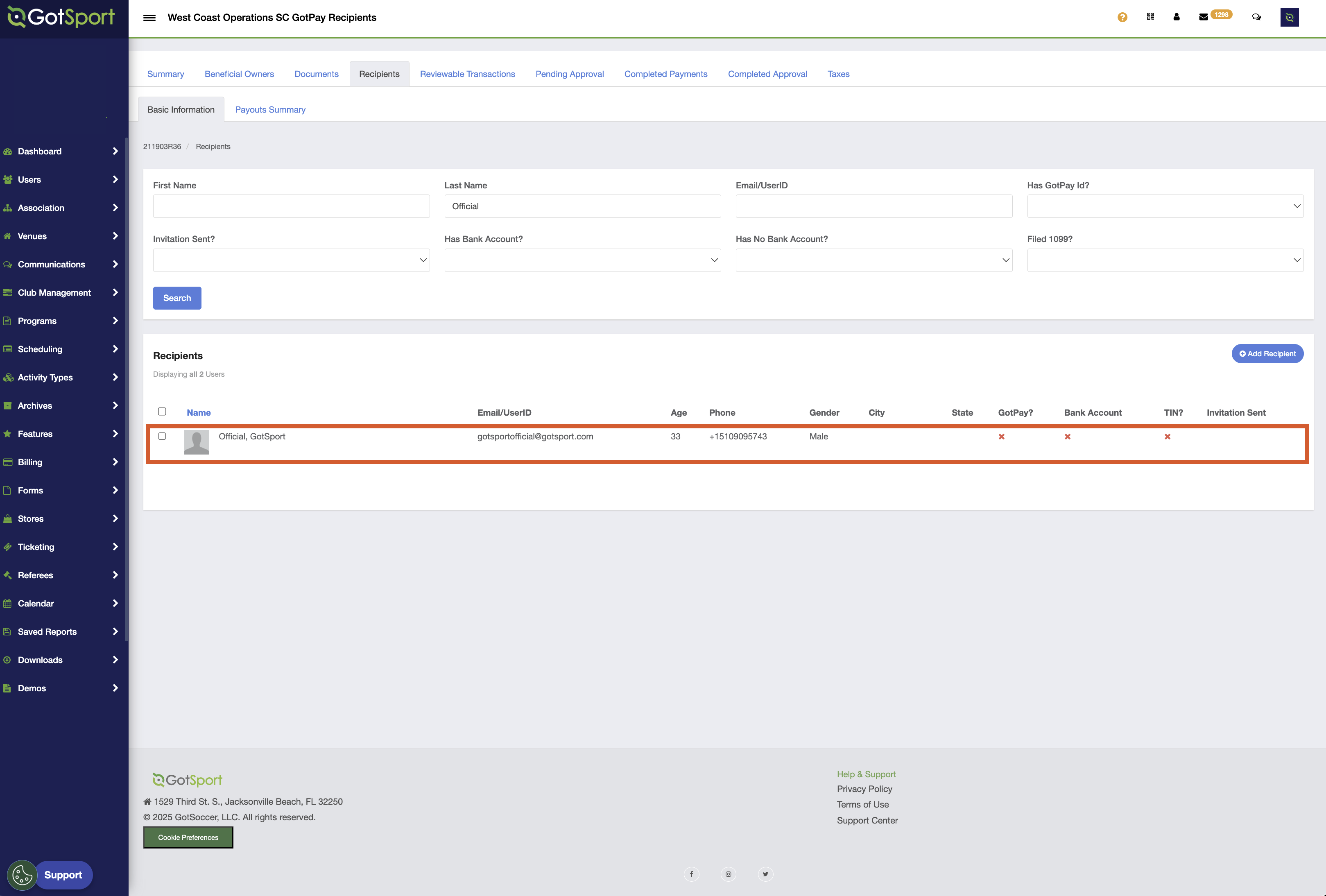This screenshot has height=896, width=1326.
Task: Focus the Email/UserID input field
Action: (x=873, y=206)
